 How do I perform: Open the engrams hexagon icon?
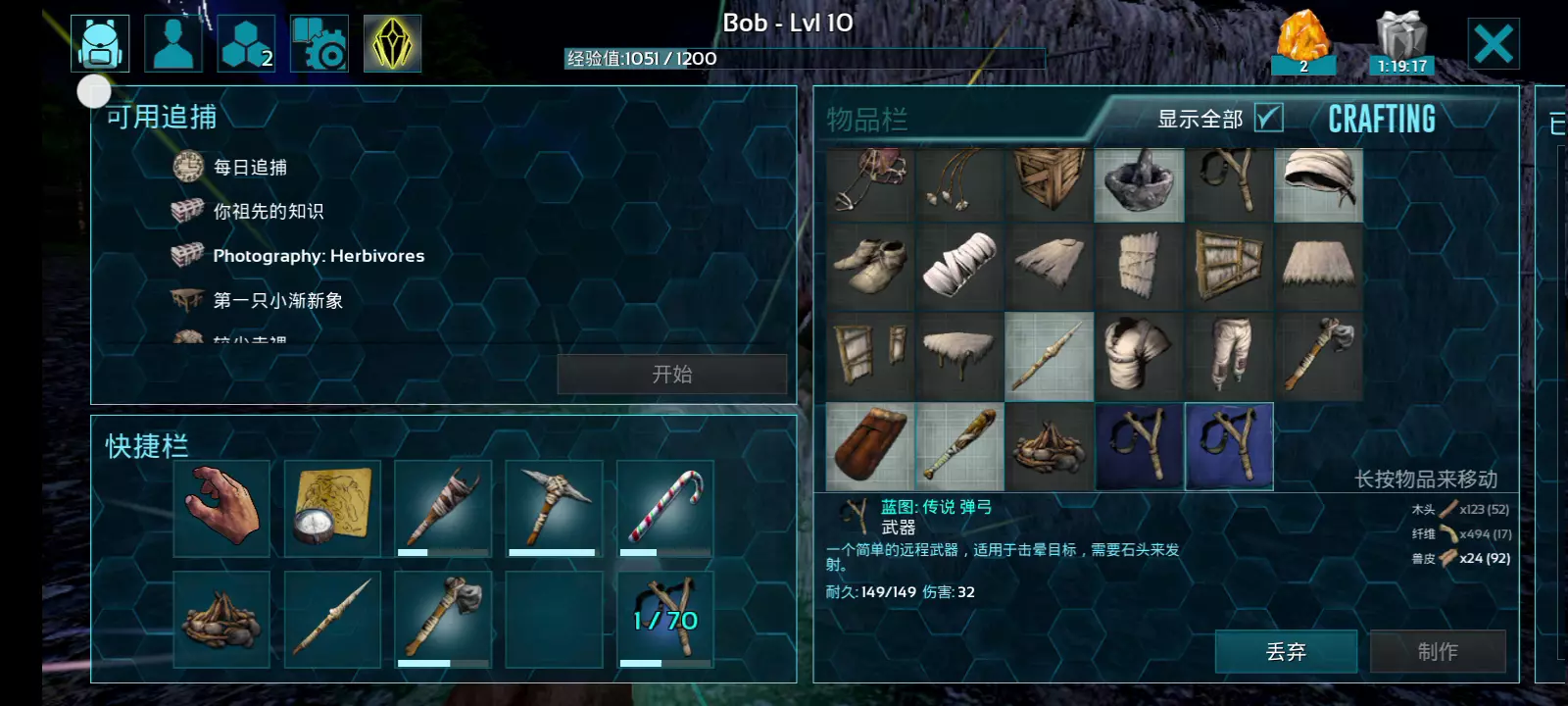[246, 43]
